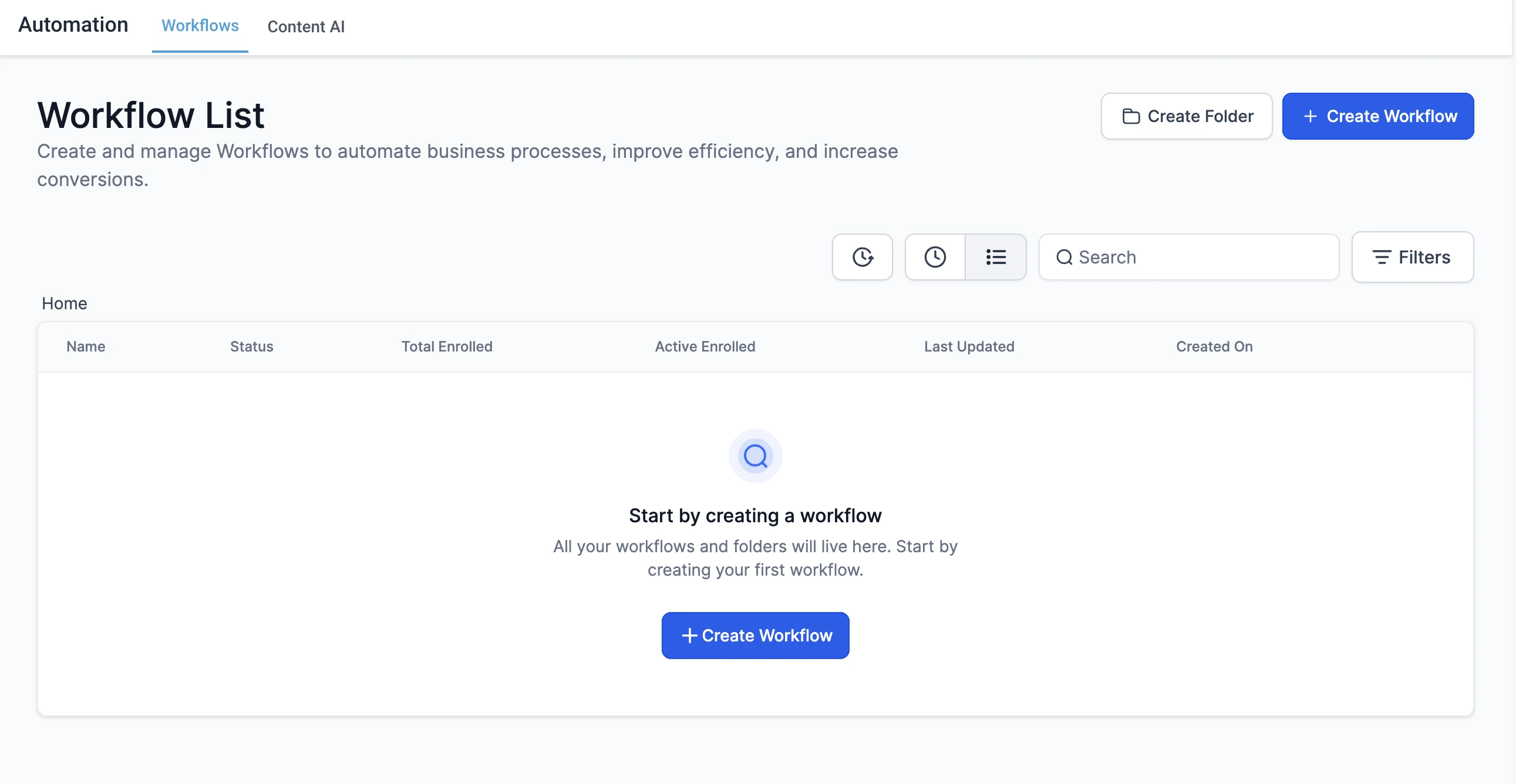
Task: Click Create Workflow in empty state
Action: (755, 635)
